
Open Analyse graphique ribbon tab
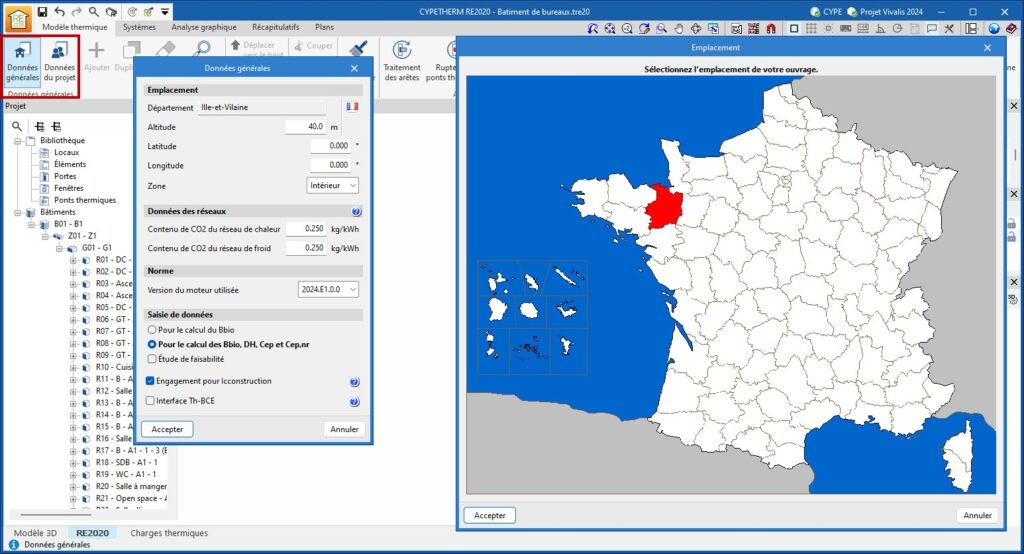tap(204, 27)
